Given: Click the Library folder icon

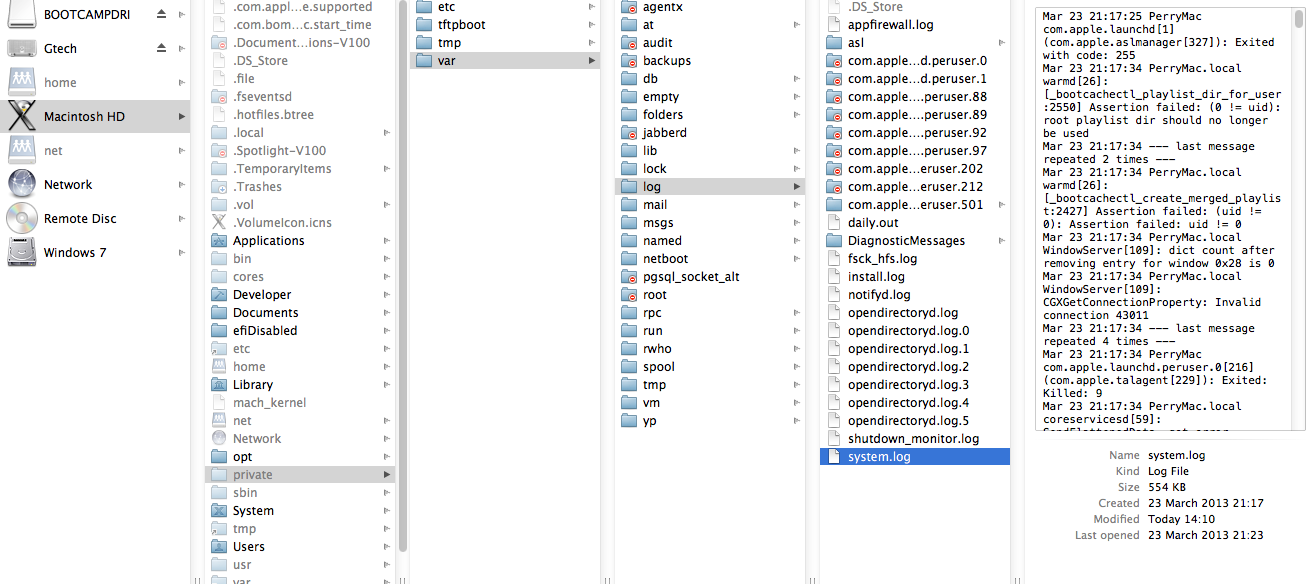Looking at the screenshot, I should pos(220,384).
